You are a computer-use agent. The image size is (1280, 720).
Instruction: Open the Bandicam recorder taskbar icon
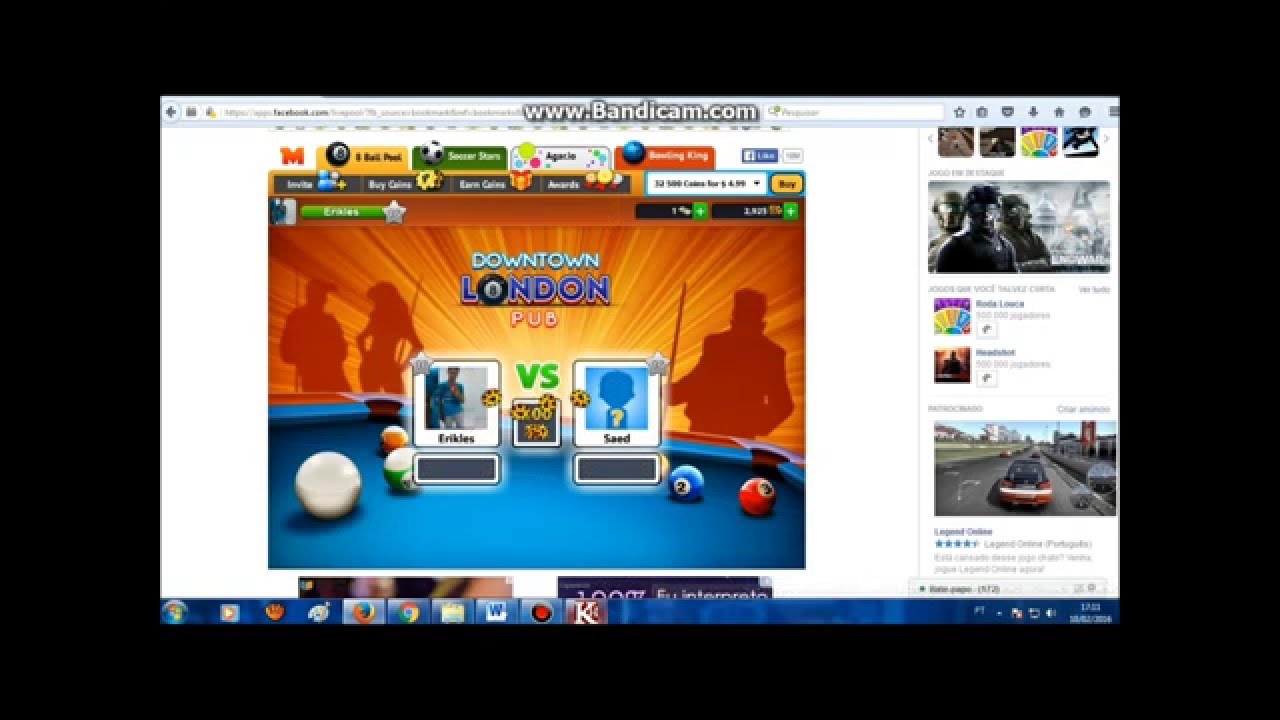541,612
